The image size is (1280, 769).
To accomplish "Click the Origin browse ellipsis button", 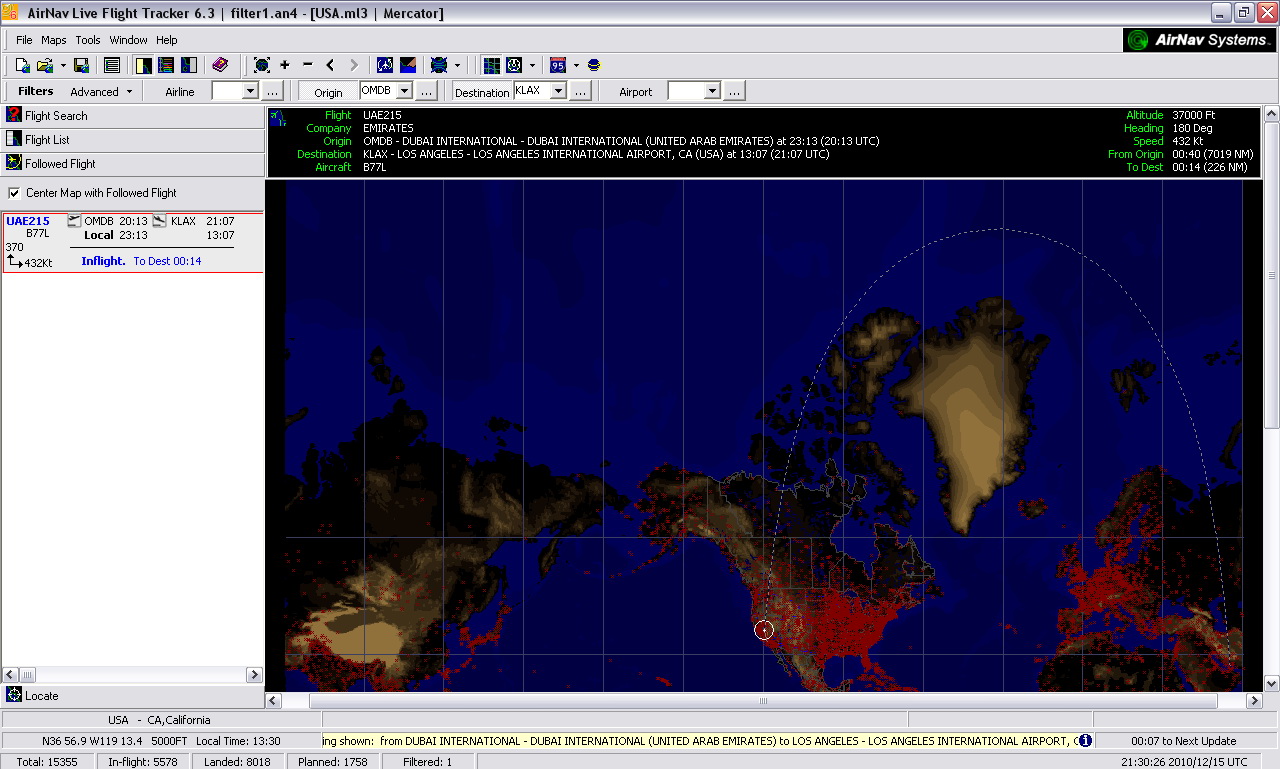I will point(427,91).
